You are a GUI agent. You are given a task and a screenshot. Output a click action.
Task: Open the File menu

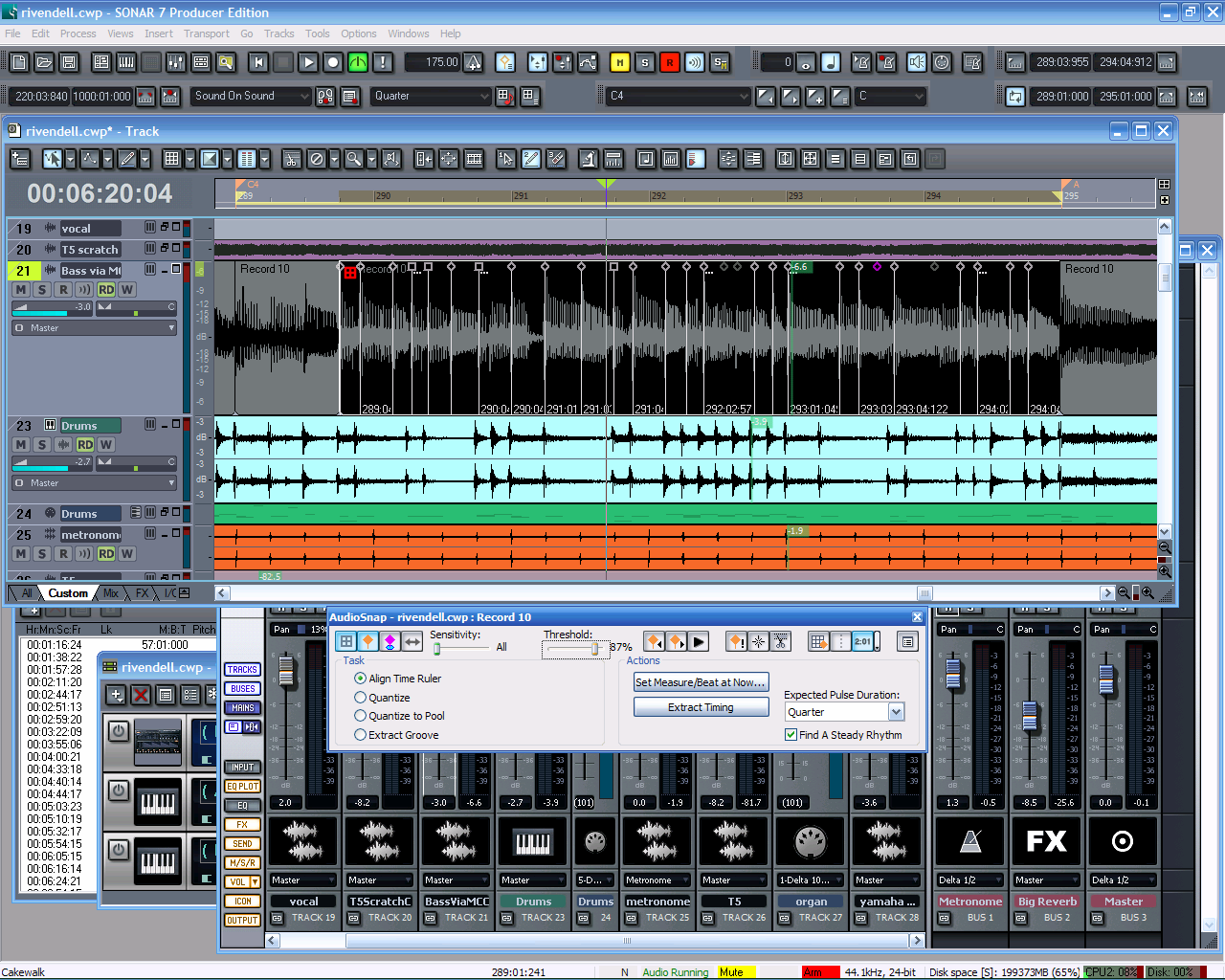pos(12,33)
